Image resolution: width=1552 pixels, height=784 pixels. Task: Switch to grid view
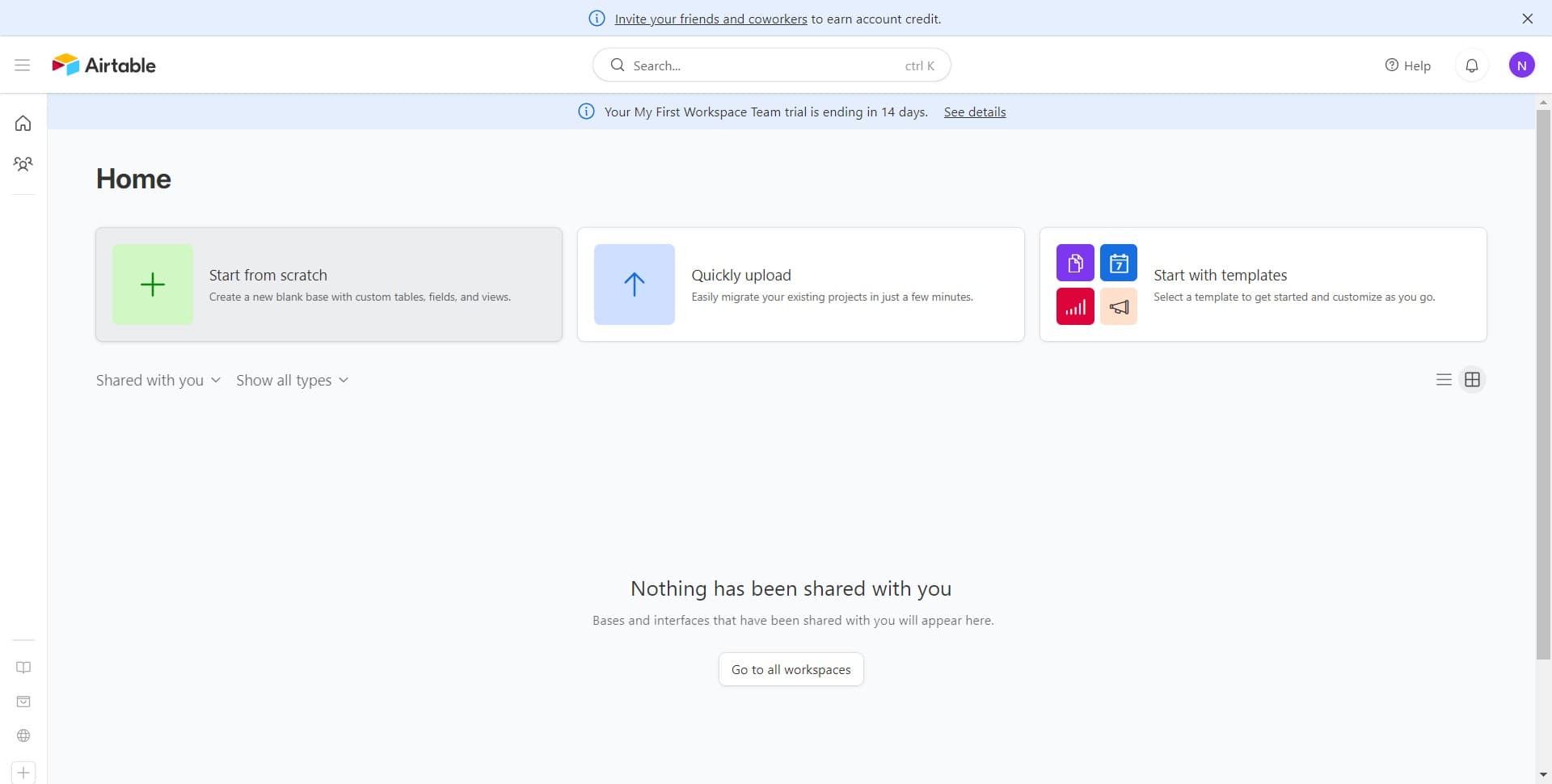[1472, 380]
